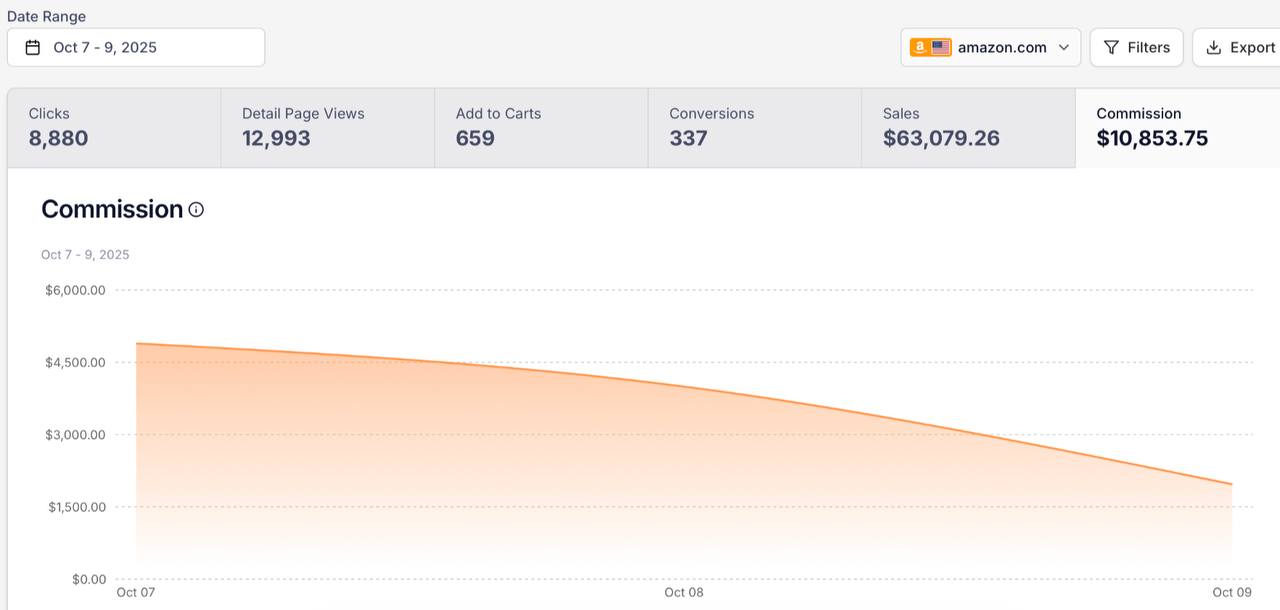This screenshot has height=610, width=1280.
Task: Open the Oct 7 - 9, 2025 date picker
Action: point(136,47)
